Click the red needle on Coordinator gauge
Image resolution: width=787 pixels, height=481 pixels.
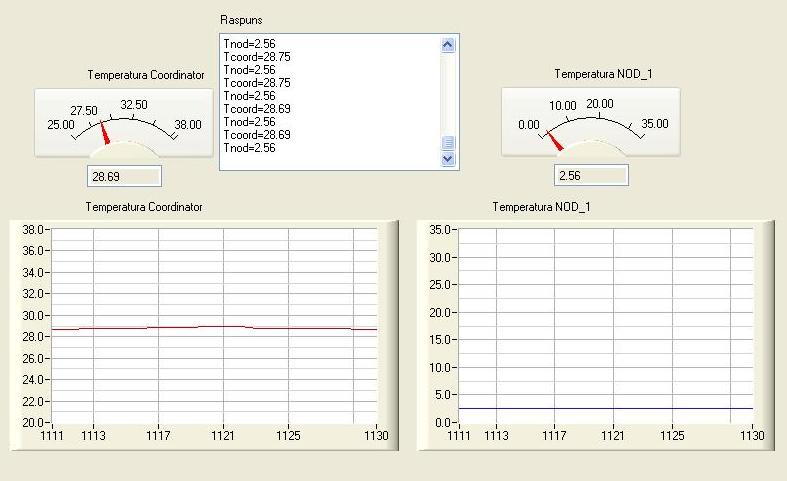(x=104, y=132)
